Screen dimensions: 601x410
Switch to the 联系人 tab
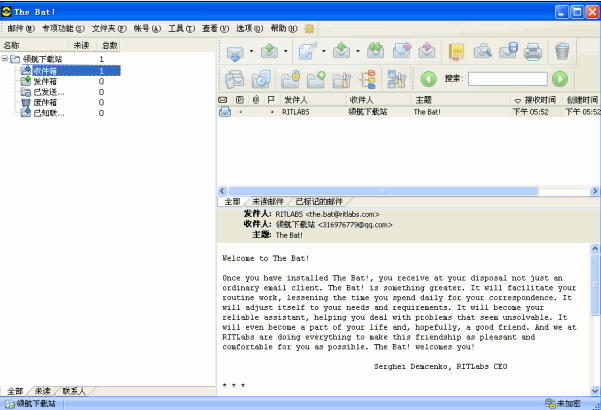click(74, 391)
